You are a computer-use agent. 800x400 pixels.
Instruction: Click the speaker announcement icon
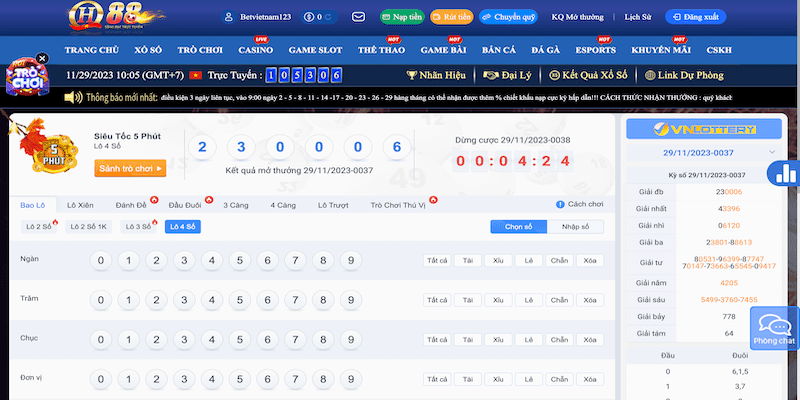click(x=72, y=98)
